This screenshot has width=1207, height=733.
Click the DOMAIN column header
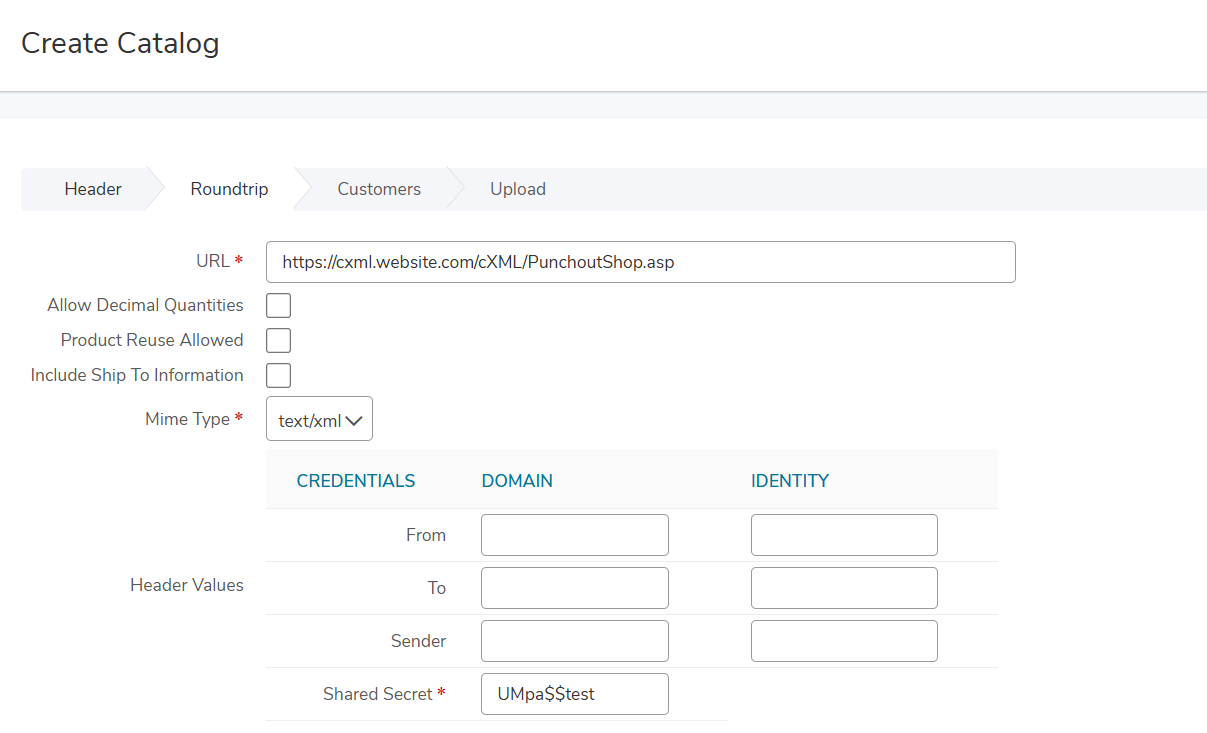[x=517, y=481]
